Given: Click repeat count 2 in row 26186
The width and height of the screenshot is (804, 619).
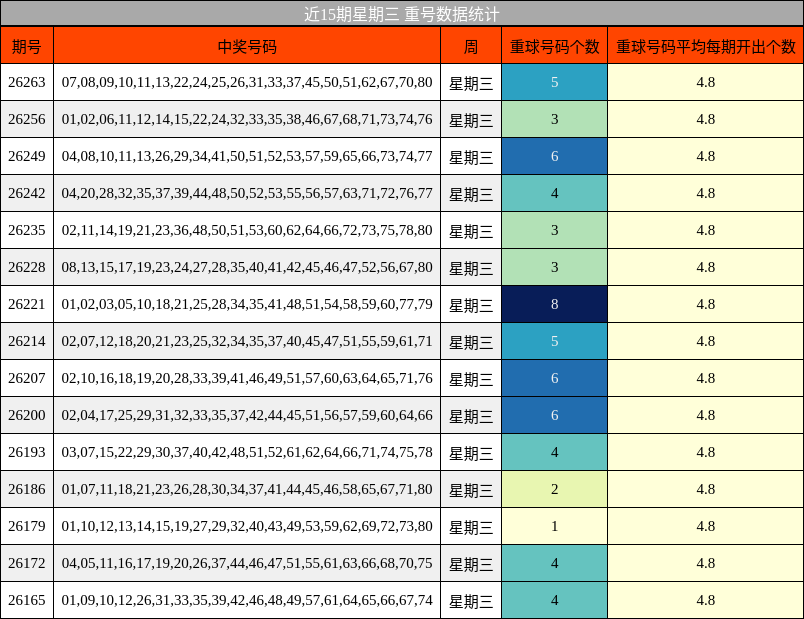Looking at the screenshot, I should coord(554,489).
